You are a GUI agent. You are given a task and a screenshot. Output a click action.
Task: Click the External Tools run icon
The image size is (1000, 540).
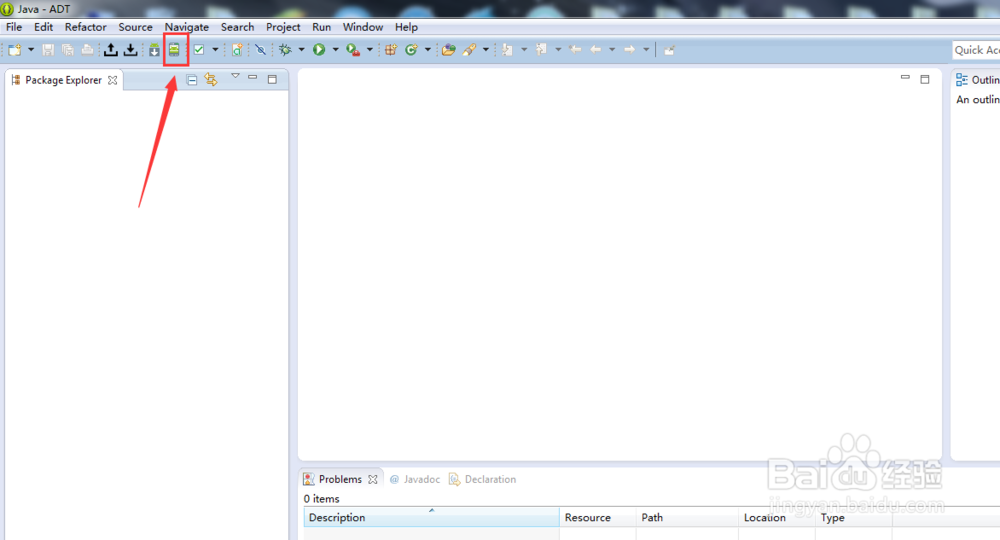[x=353, y=50]
